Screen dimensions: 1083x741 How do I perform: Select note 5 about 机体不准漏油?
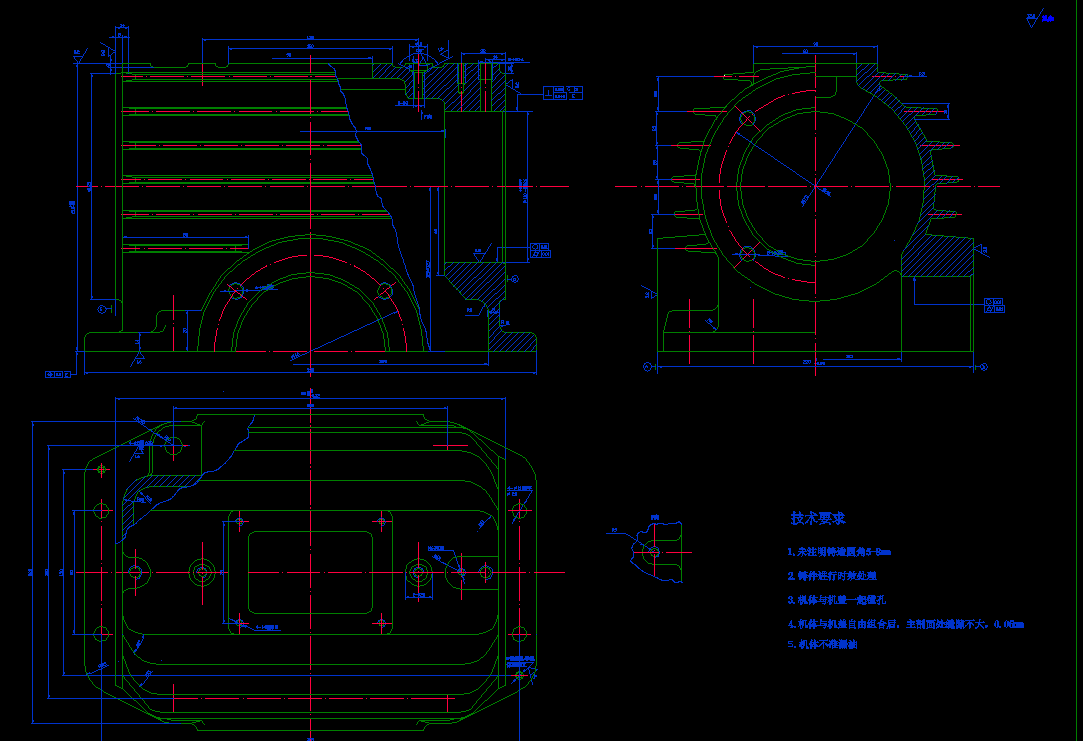823,644
